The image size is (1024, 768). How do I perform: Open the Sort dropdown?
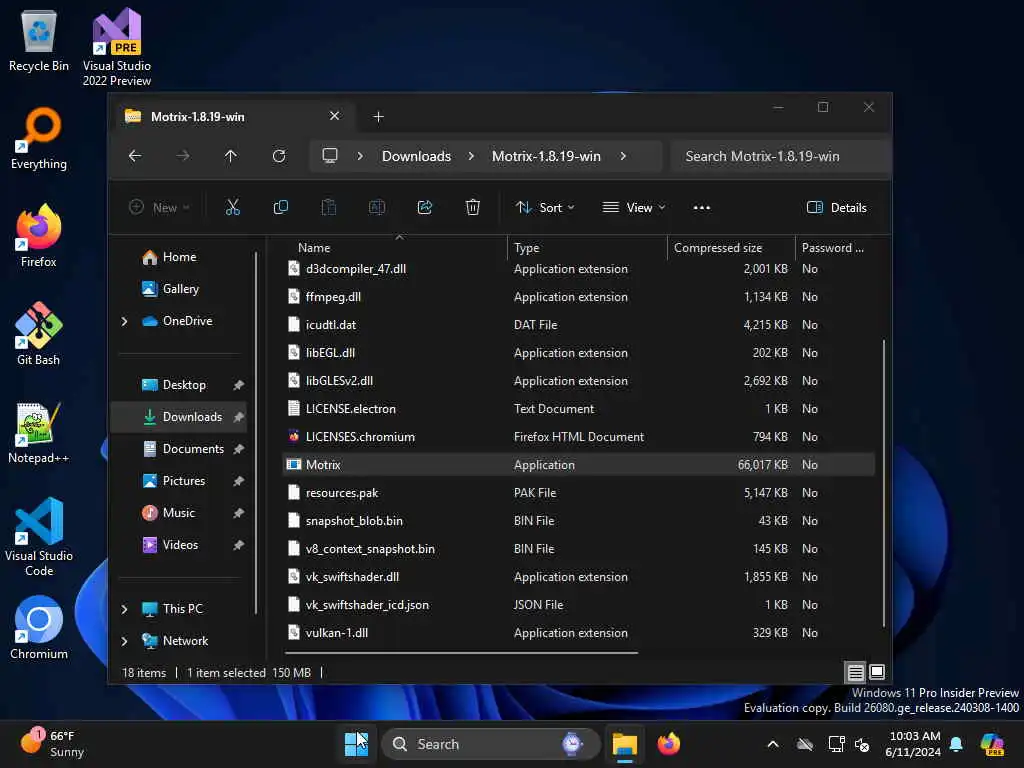tap(545, 208)
